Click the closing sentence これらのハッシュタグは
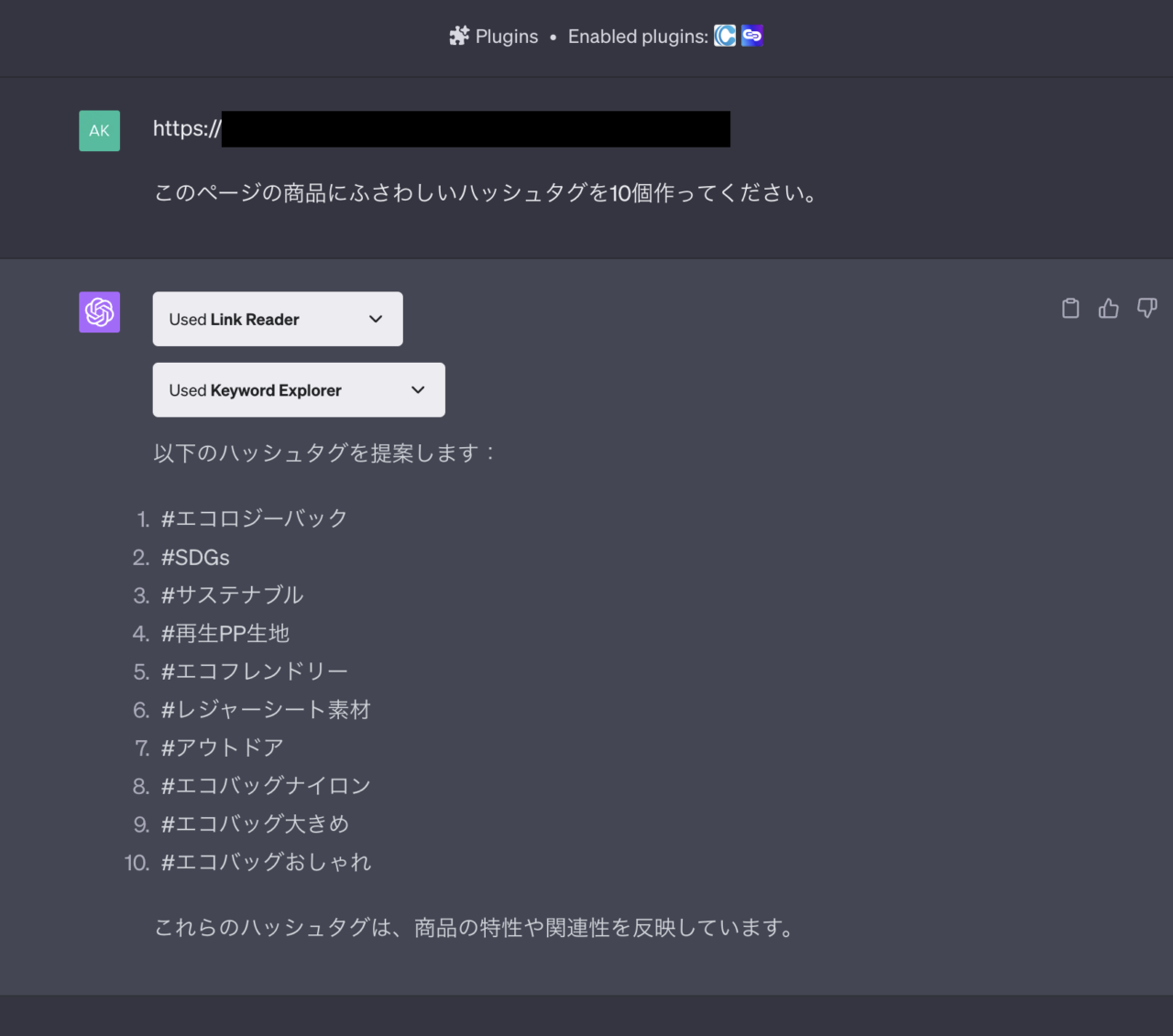The height and width of the screenshot is (1036, 1173). coord(475,928)
